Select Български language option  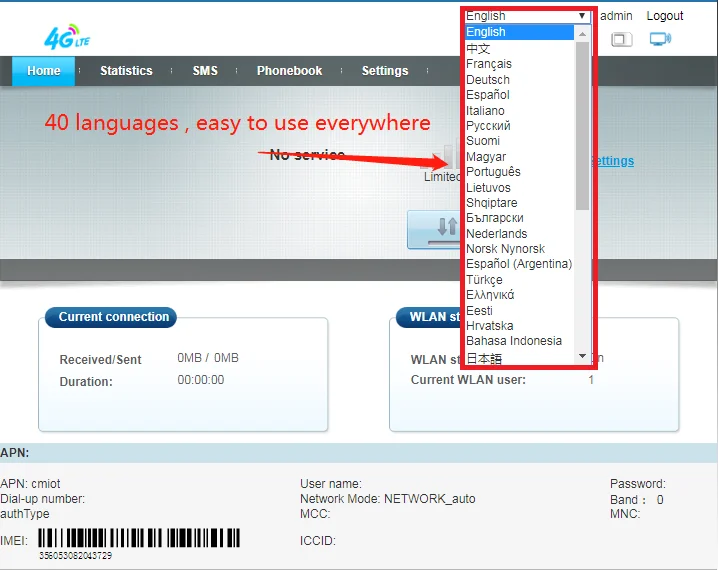pos(519,218)
